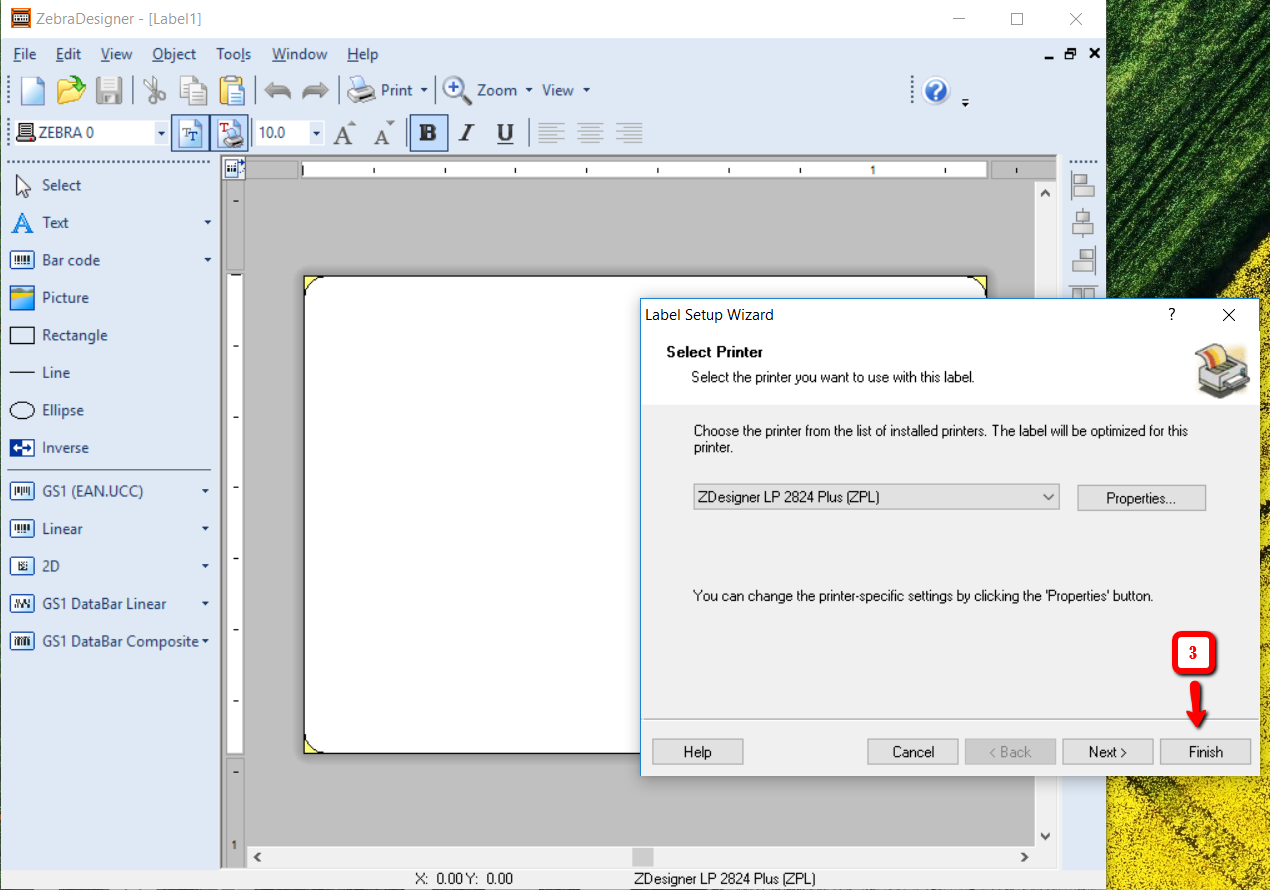This screenshot has width=1270, height=890.
Task: Expand the 2D barcode dropdown arrow
Action: coord(206,566)
